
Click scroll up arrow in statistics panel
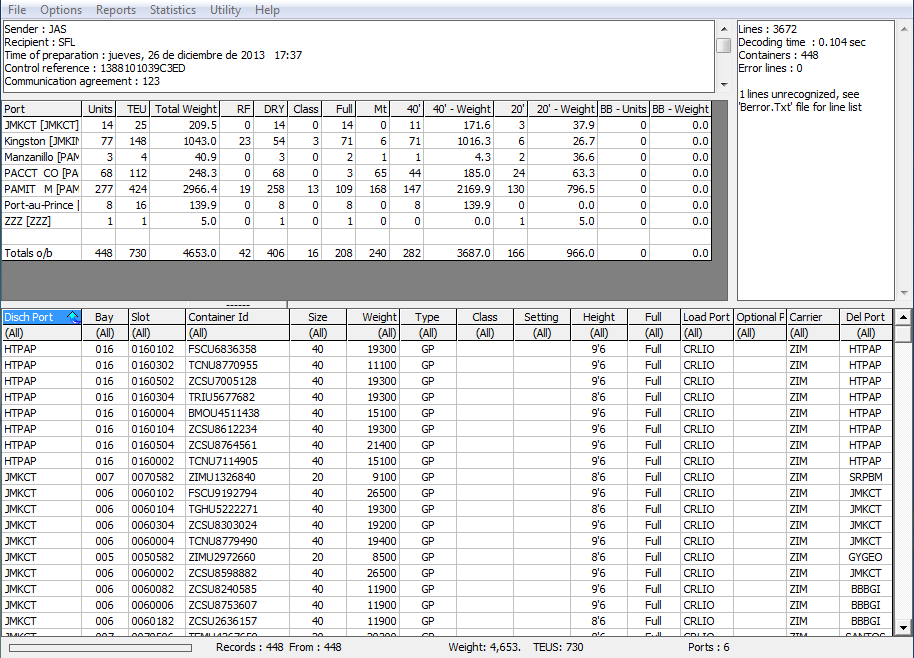904,29
